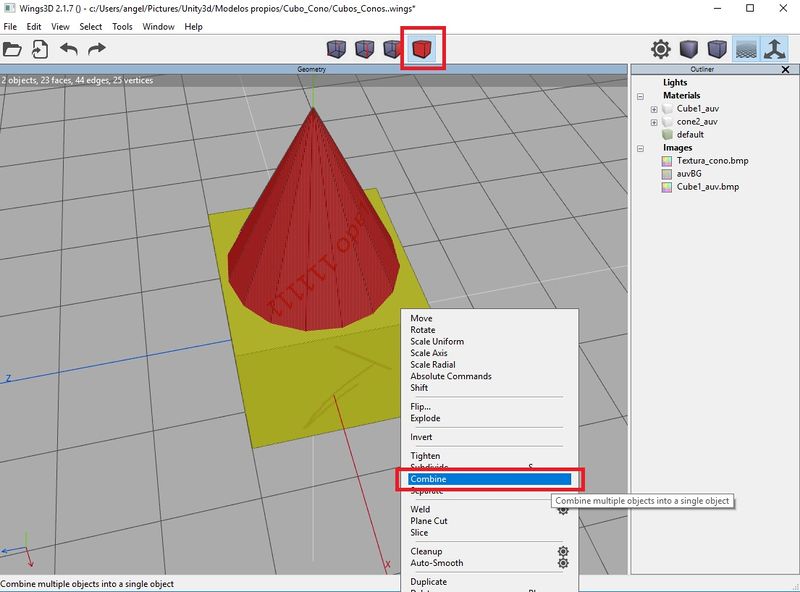800x592 pixels.
Task: Toggle the axes display icon
Action: click(774, 49)
